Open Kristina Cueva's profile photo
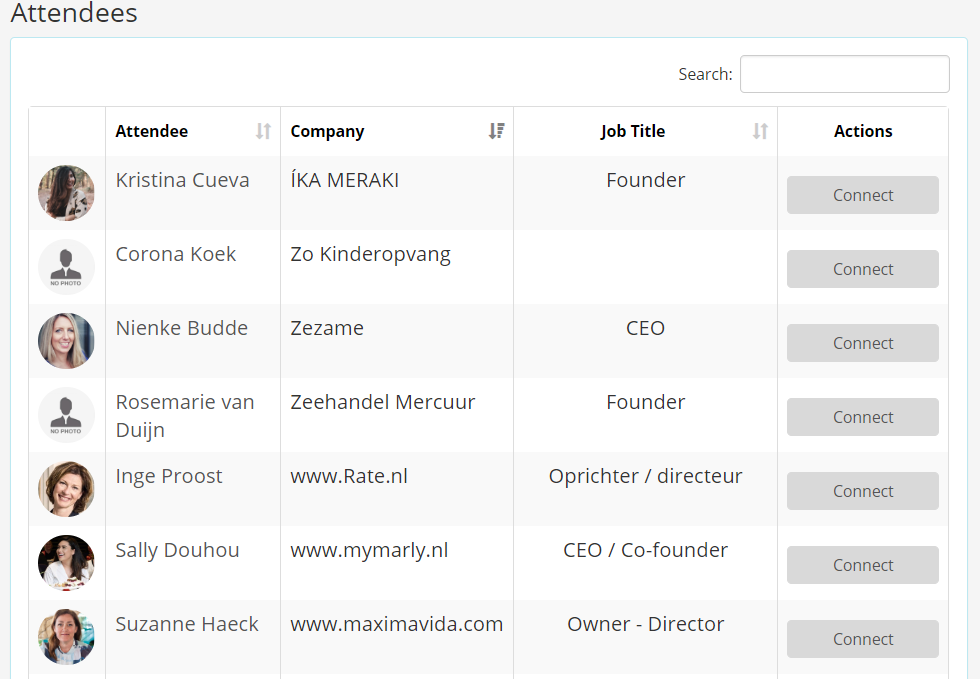This screenshot has height=679, width=980. click(x=66, y=193)
